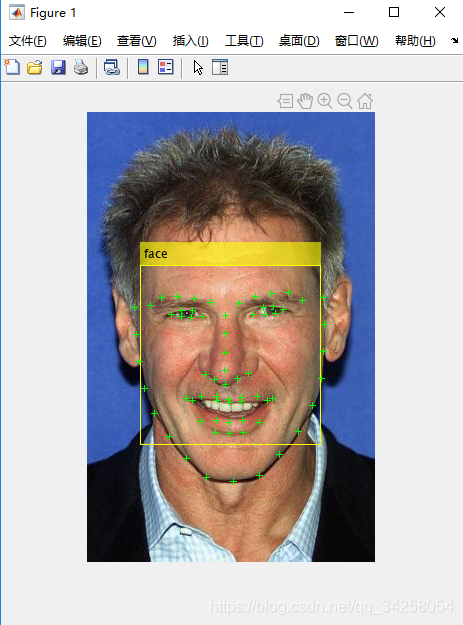This screenshot has width=463, height=625.
Task: Restore view with the home icon
Action: 365,101
